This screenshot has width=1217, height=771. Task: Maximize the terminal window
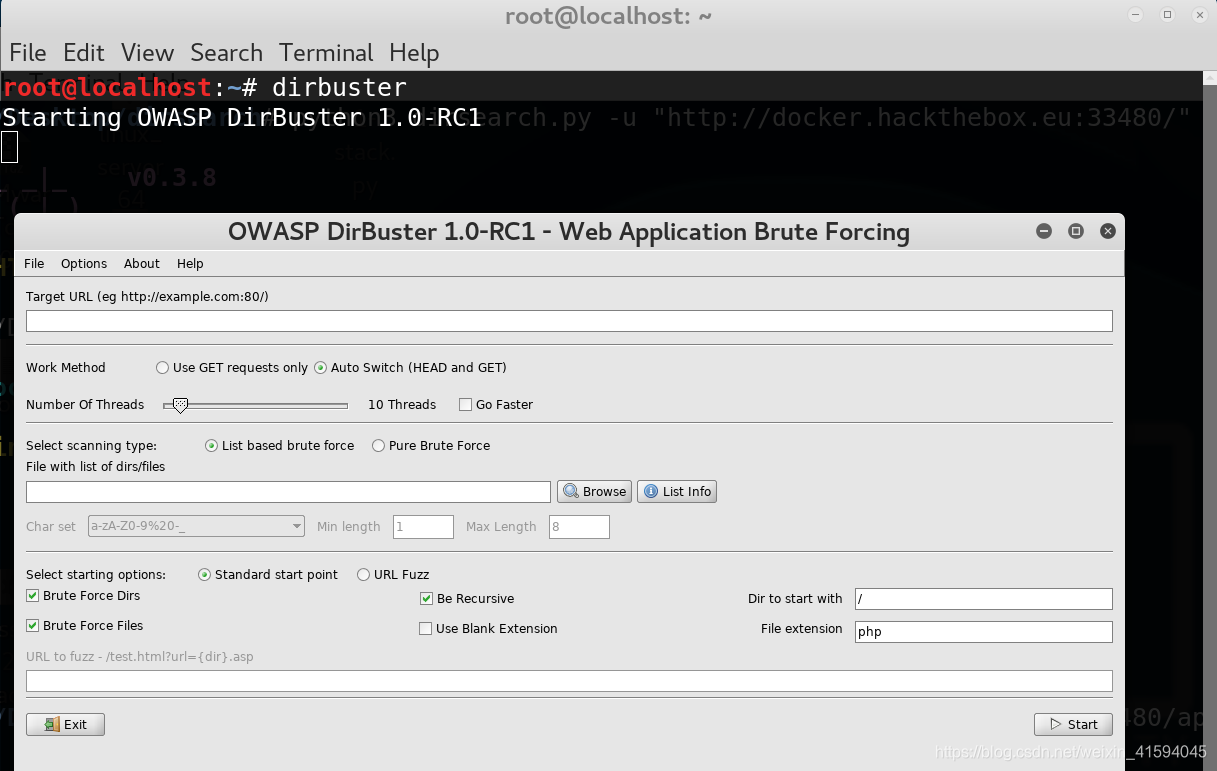click(1167, 14)
